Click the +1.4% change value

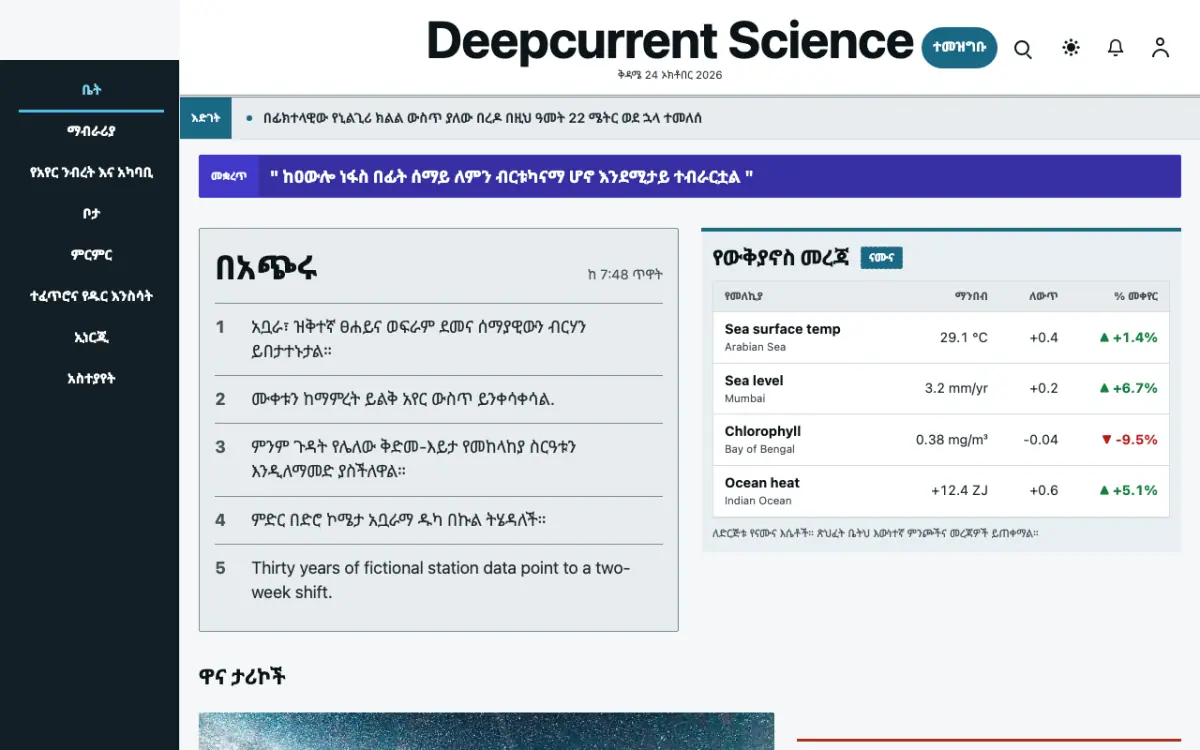pos(1128,338)
